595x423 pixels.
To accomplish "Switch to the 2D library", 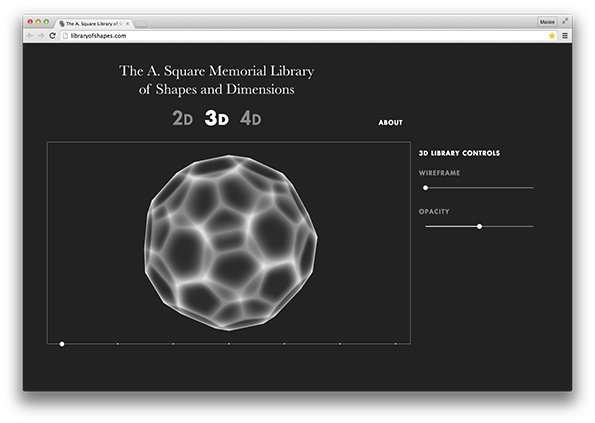I will click(x=183, y=118).
